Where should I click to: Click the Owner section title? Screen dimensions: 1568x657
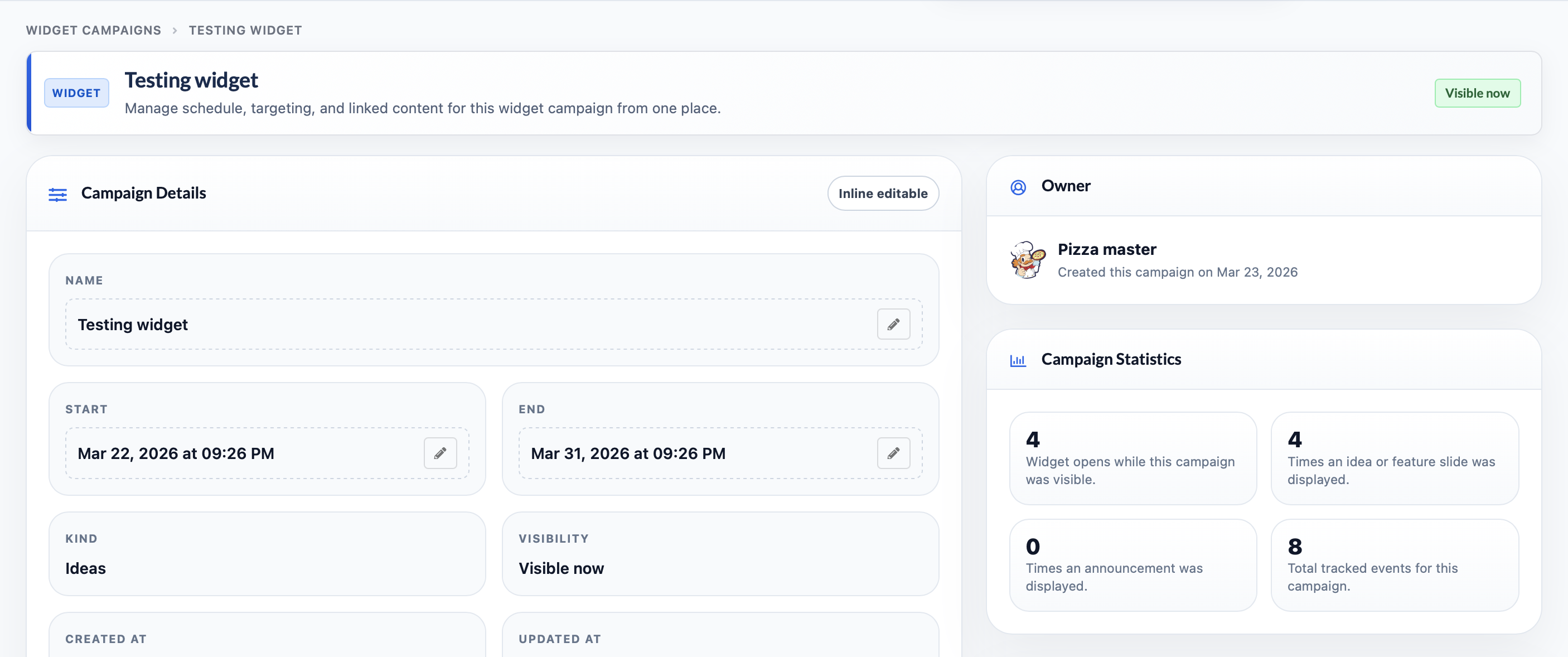click(1065, 186)
